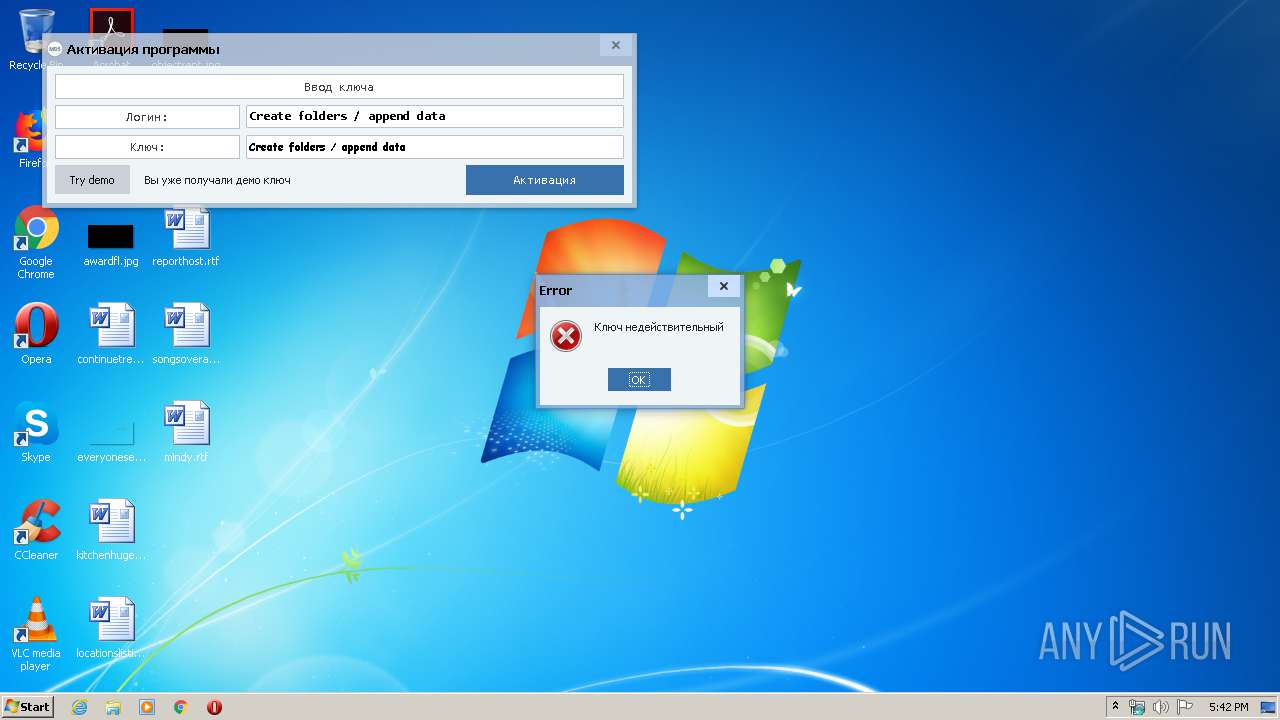Select songsovera… document on desktop
Screen dimensions: 1280x720
pyautogui.click(x=186, y=335)
